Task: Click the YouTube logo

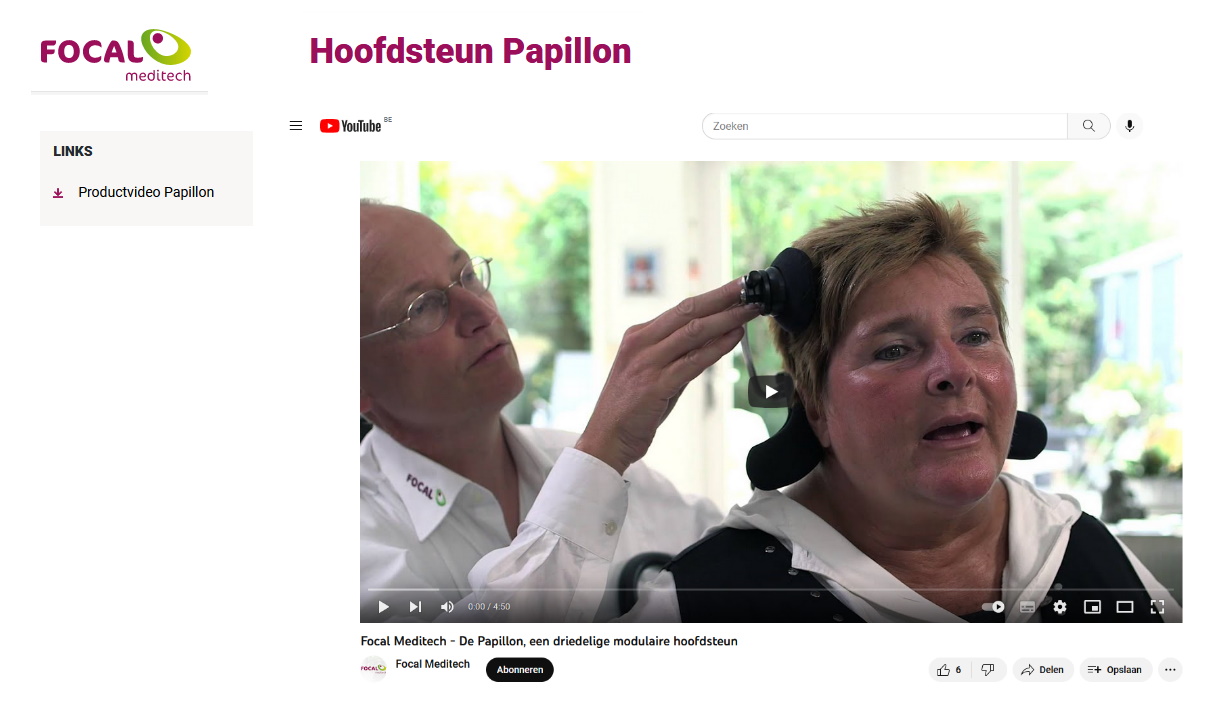Action: [x=351, y=126]
